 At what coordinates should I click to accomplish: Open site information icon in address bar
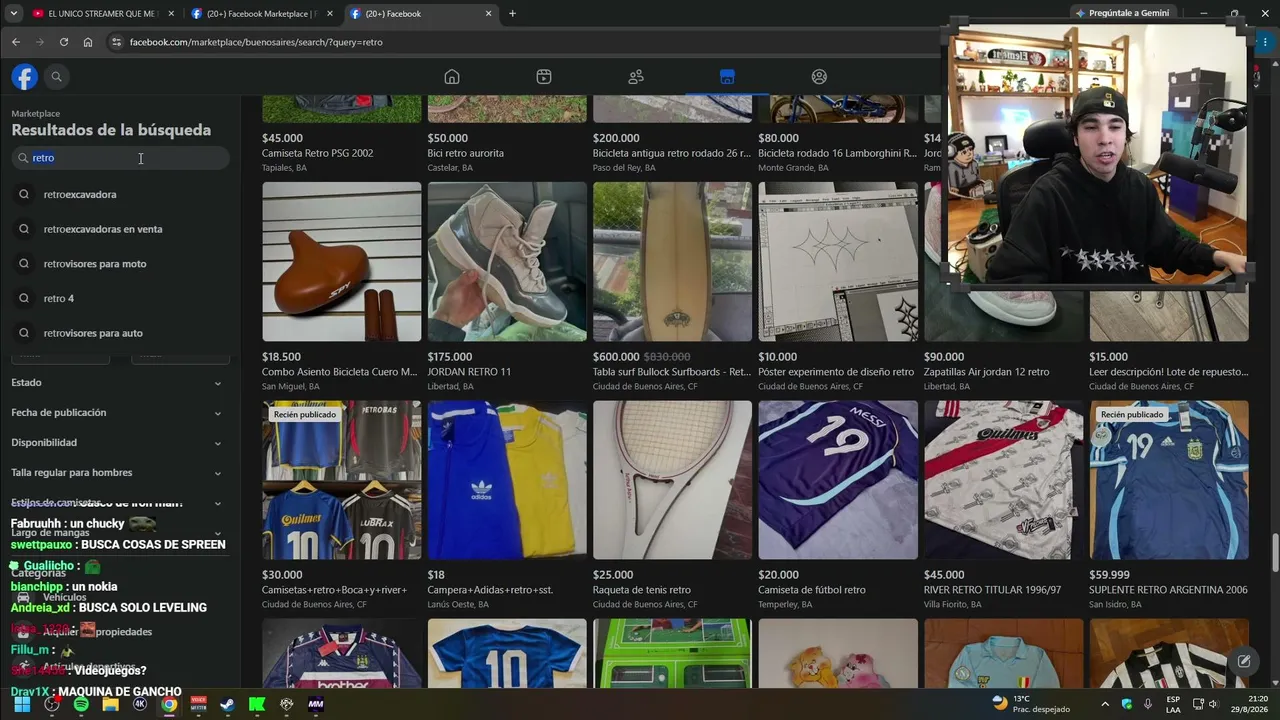tap(116, 42)
